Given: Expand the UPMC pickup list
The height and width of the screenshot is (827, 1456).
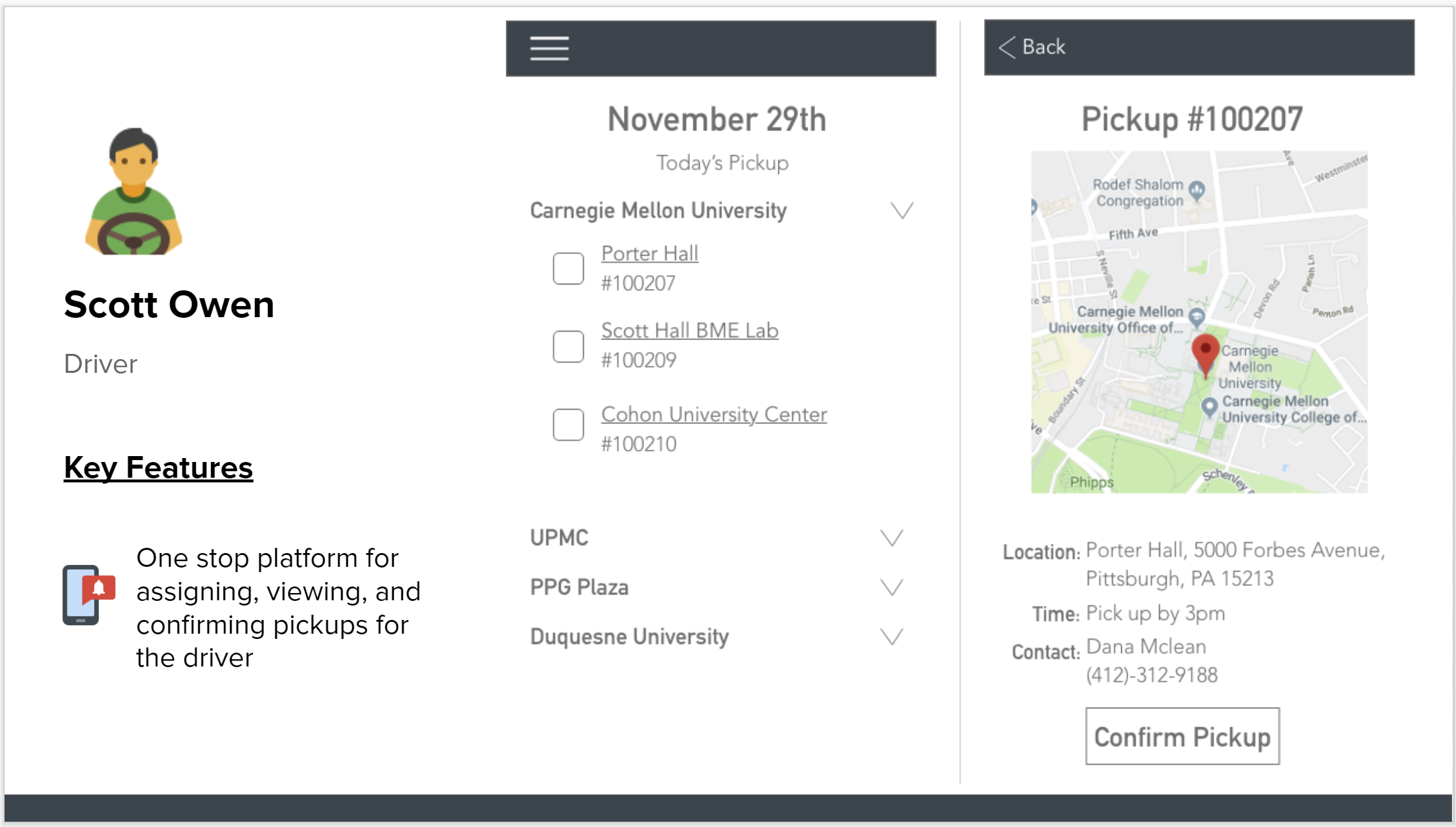Looking at the screenshot, I should point(892,537).
